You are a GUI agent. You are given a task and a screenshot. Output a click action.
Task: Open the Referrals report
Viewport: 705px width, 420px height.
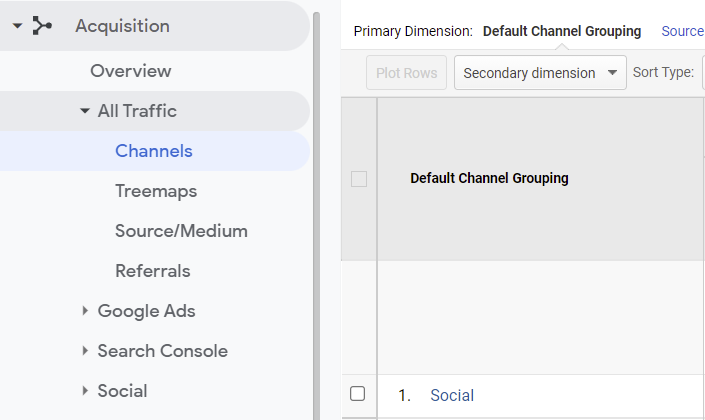click(x=152, y=271)
